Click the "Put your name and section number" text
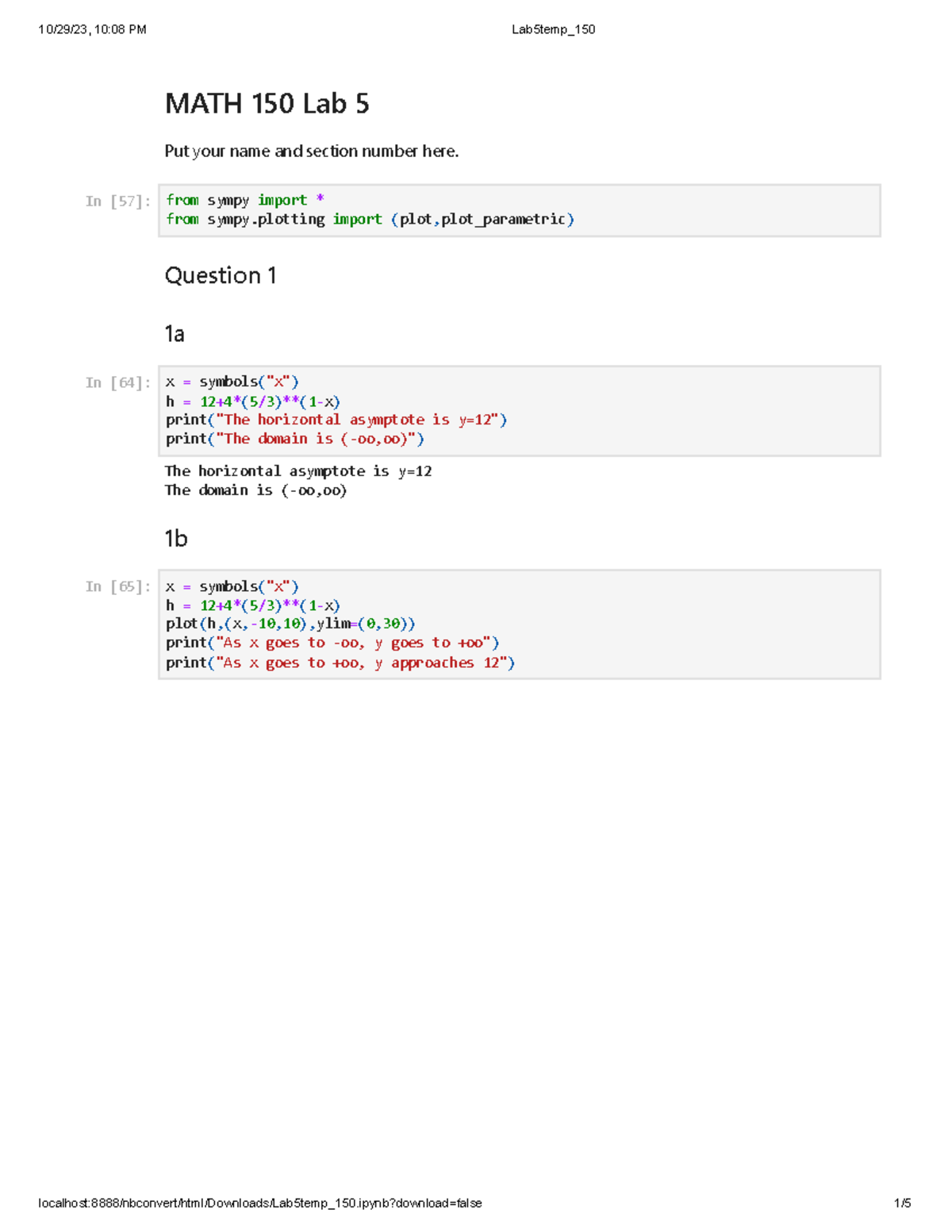This screenshot has height=1232, width=952. click(311, 151)
